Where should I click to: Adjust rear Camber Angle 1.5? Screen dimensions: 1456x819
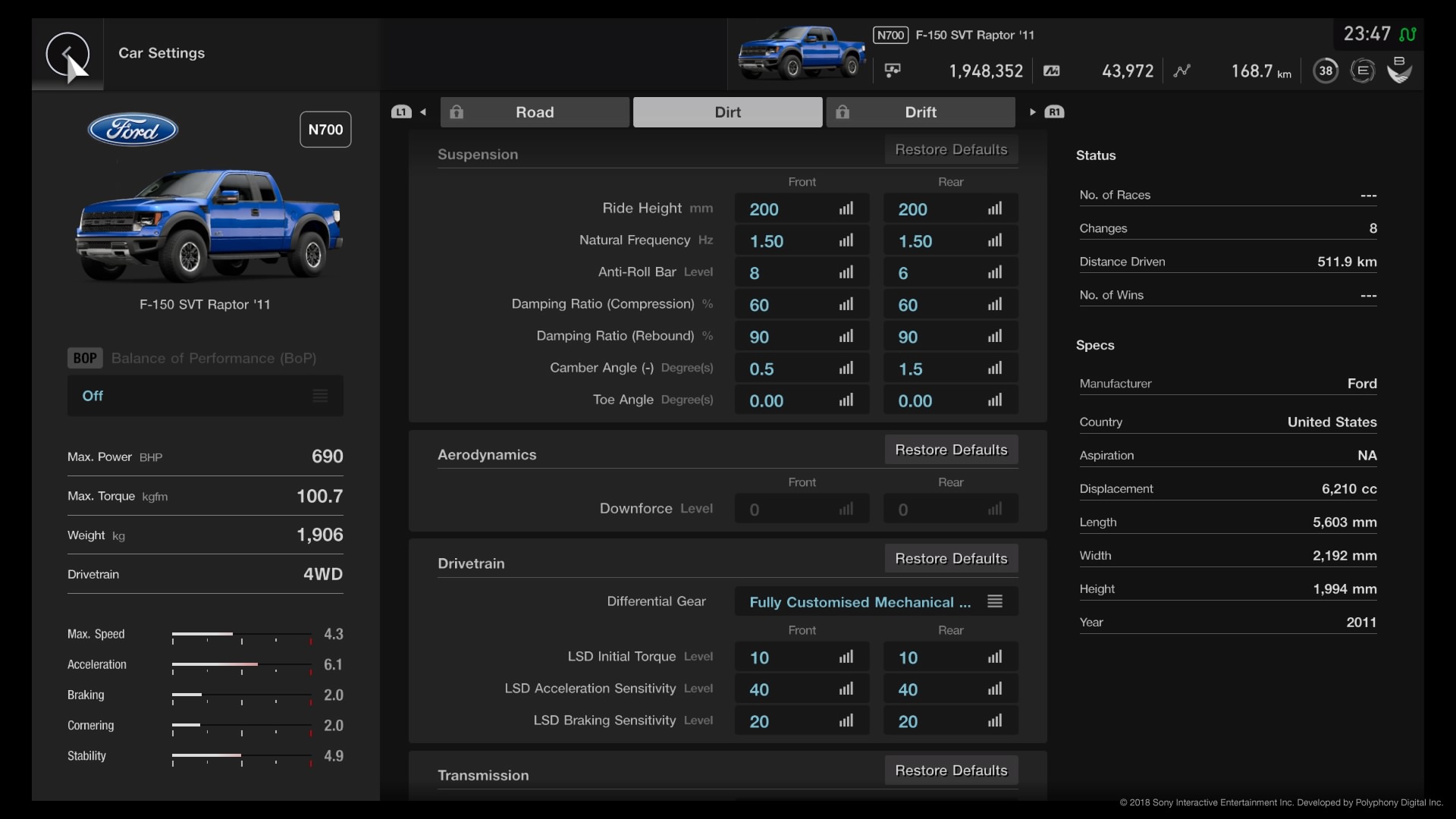[x=950, y=369]
